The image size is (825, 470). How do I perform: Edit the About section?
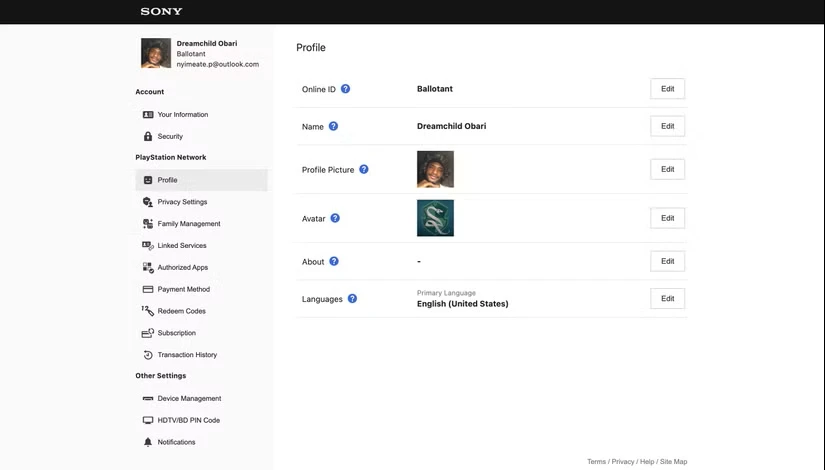click(667, 262)
